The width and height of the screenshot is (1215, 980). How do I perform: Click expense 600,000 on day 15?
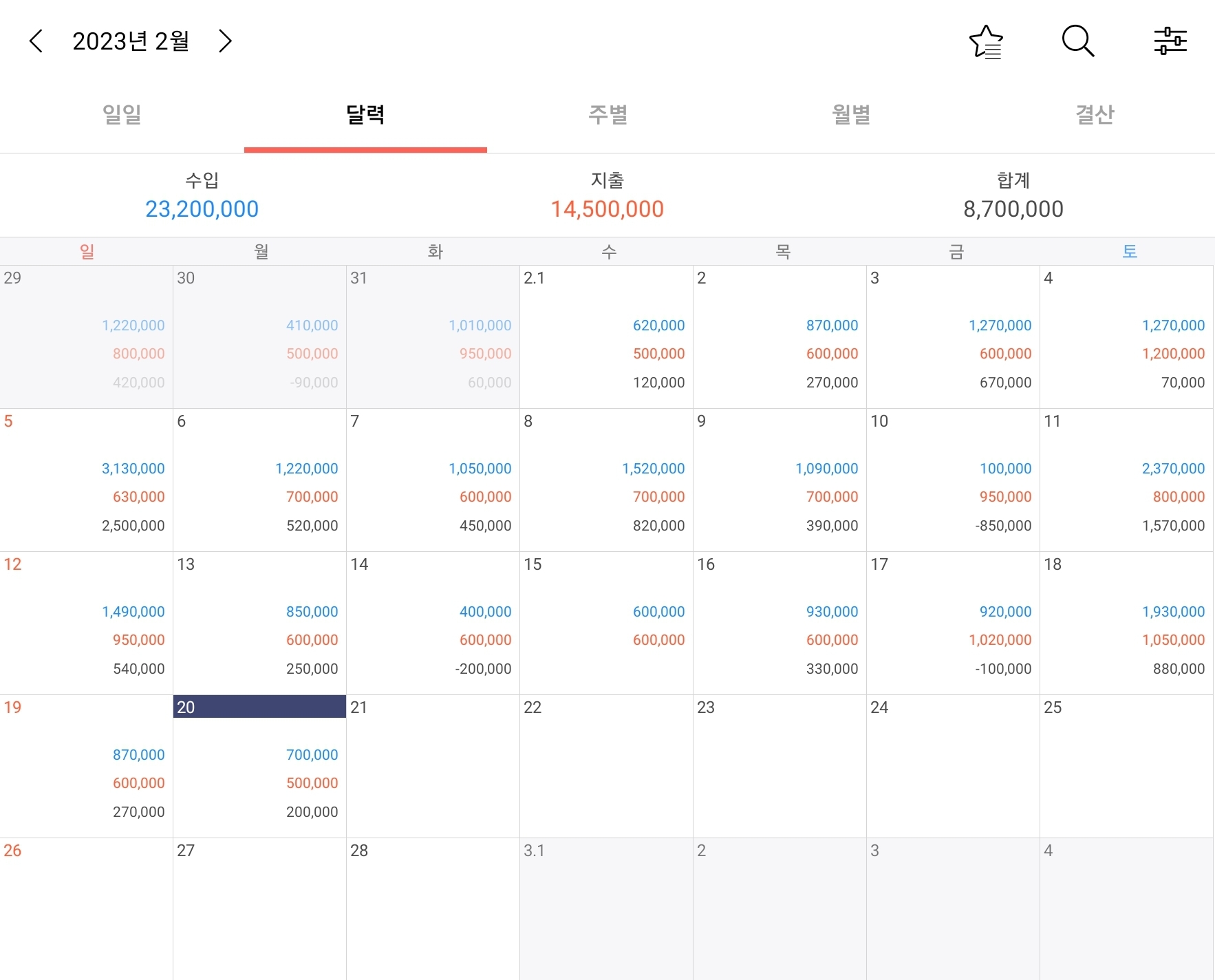(x=658, y=640)
